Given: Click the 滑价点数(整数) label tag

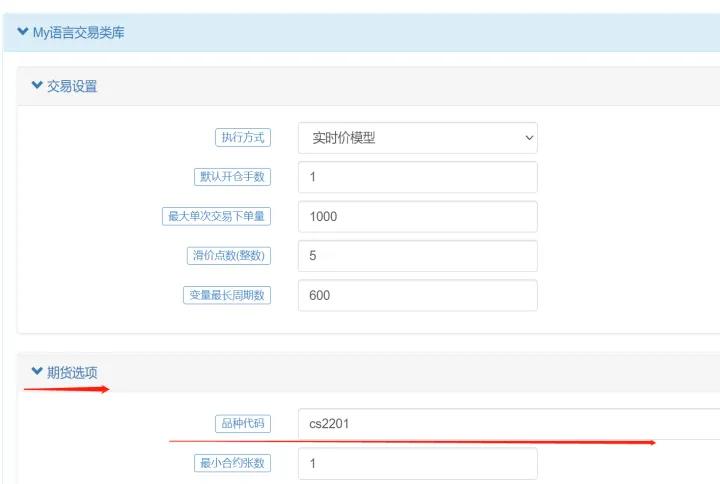Looking at the screenshot, I should click(x=229, y=256).
